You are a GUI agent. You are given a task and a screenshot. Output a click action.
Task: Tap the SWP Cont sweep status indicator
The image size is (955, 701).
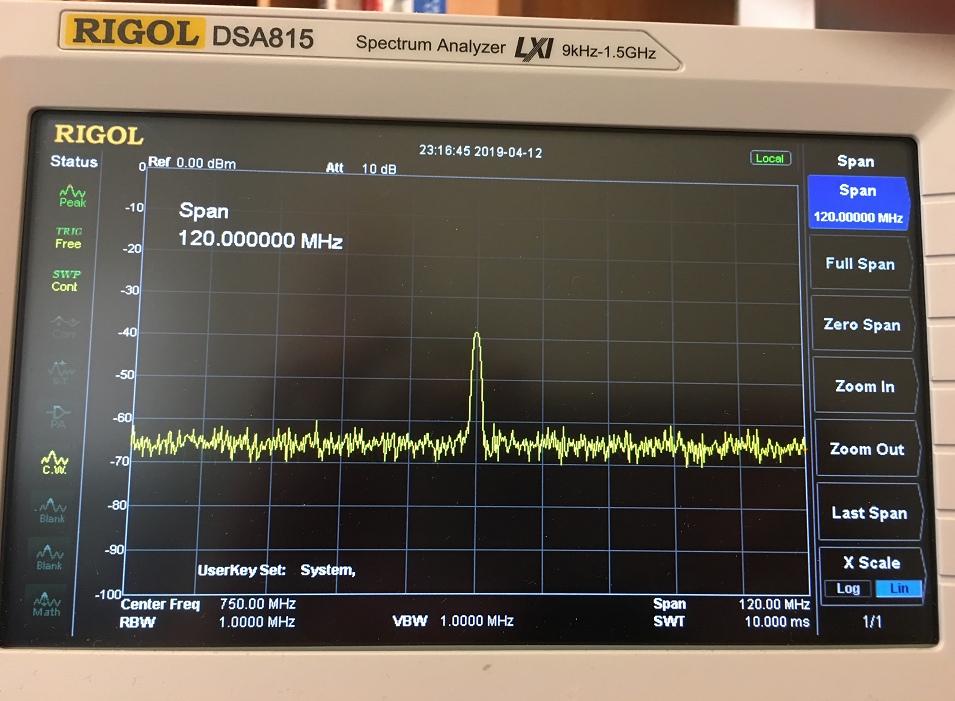(x=65, y=280)
